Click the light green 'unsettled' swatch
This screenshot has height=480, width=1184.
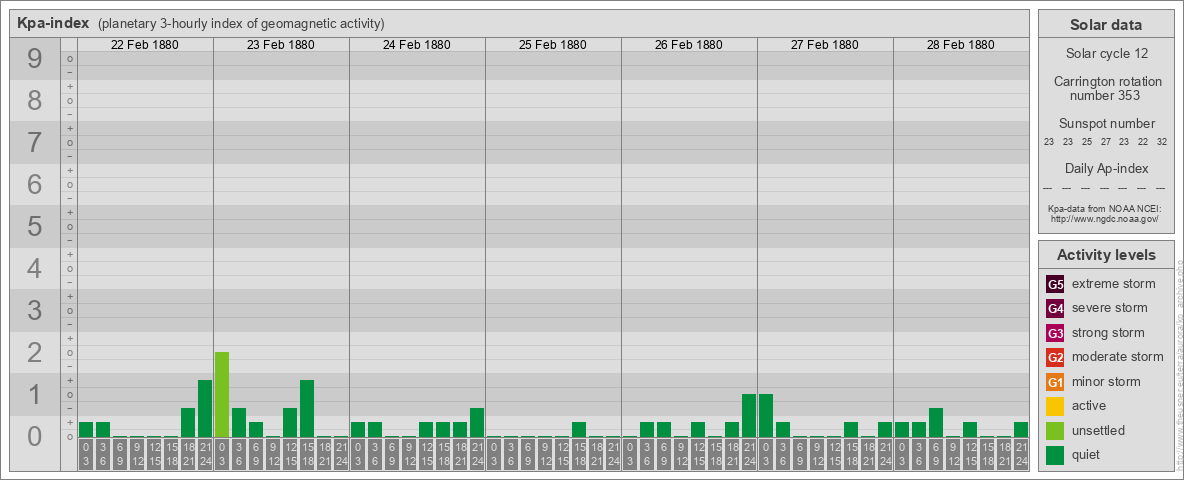pyautogui.click(x=1055, y=431)
